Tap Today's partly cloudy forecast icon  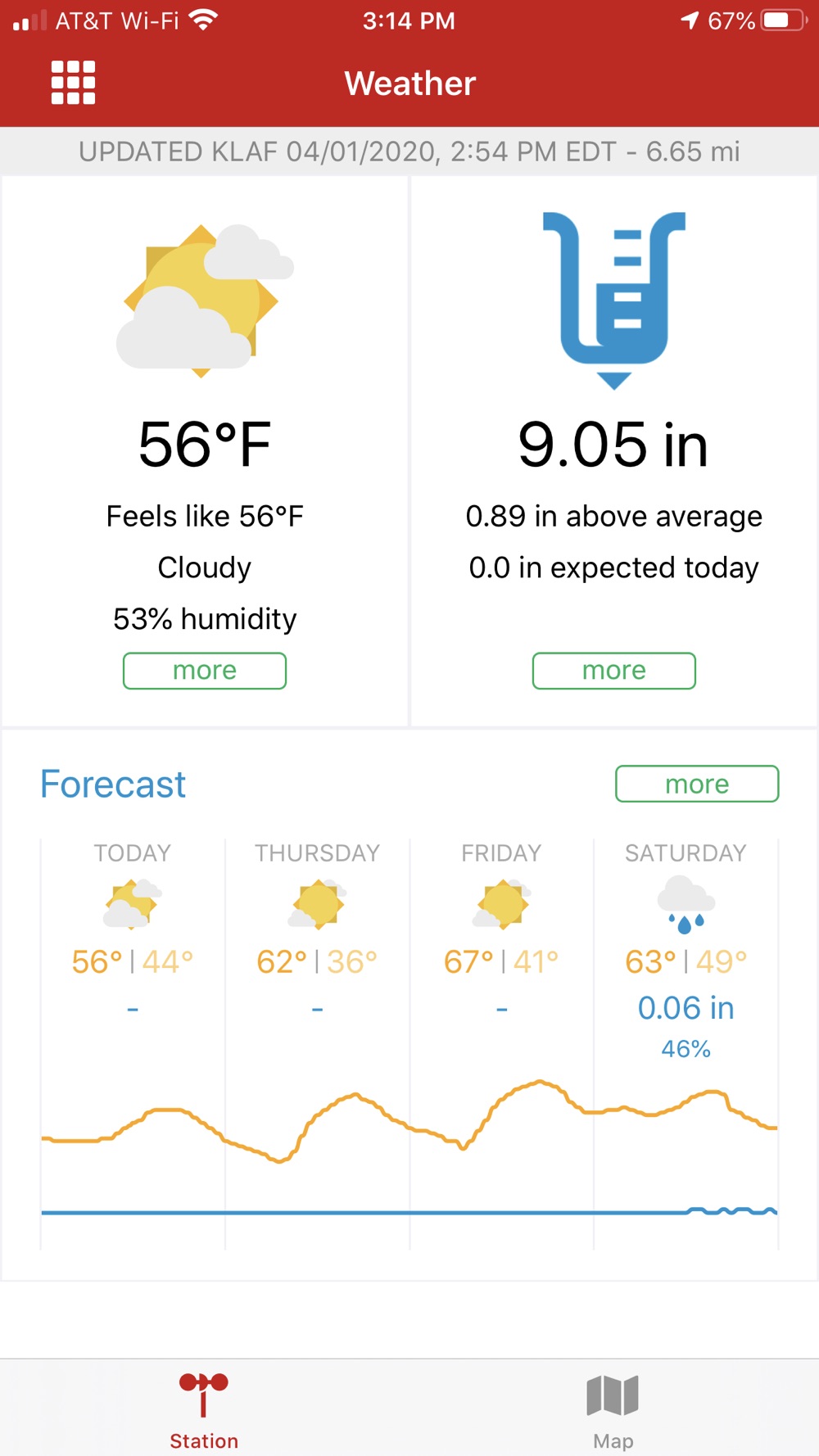click(133, 904)
